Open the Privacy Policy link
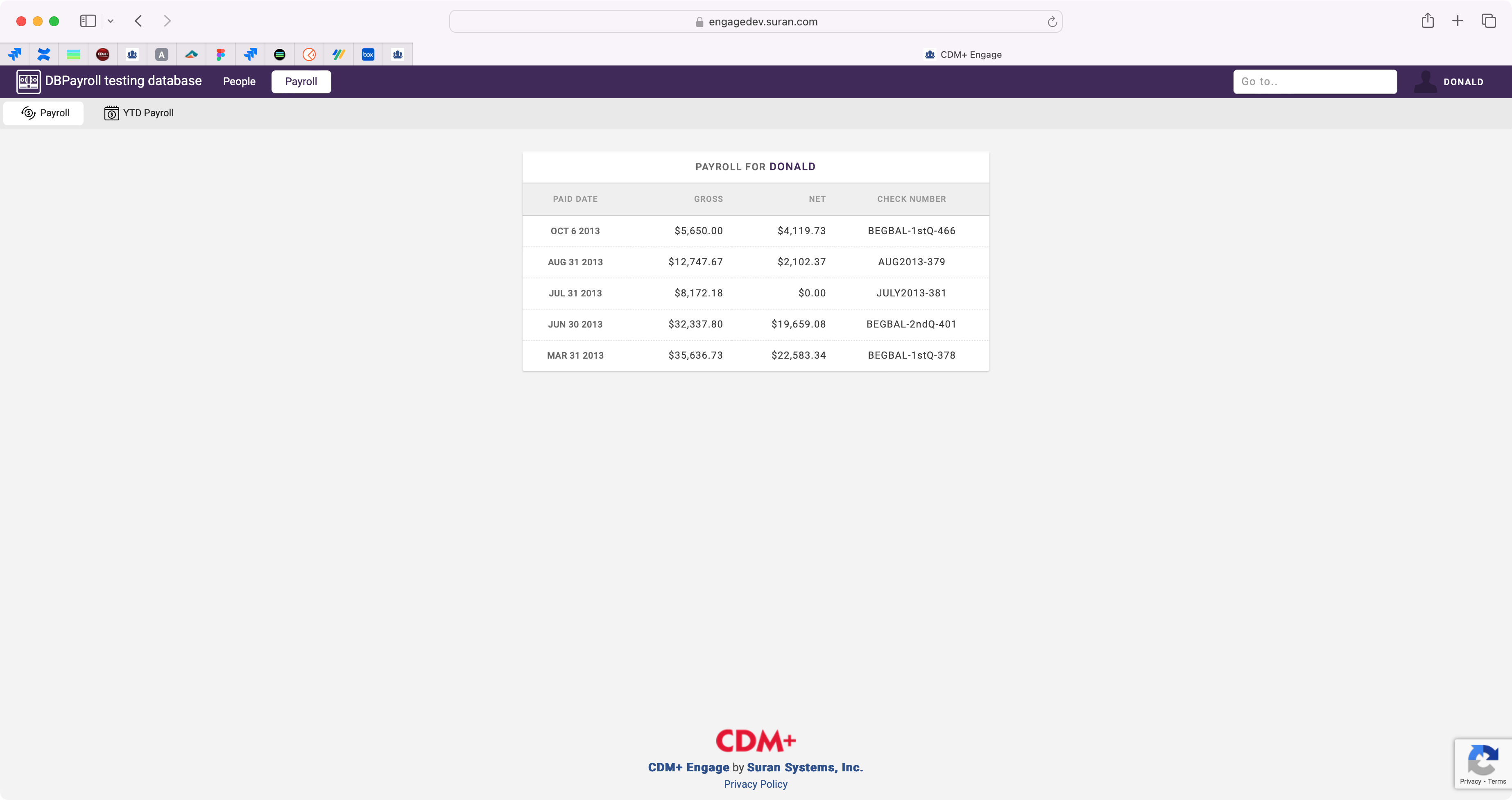This screenshot has width=1512, height=800. (756, 784)
